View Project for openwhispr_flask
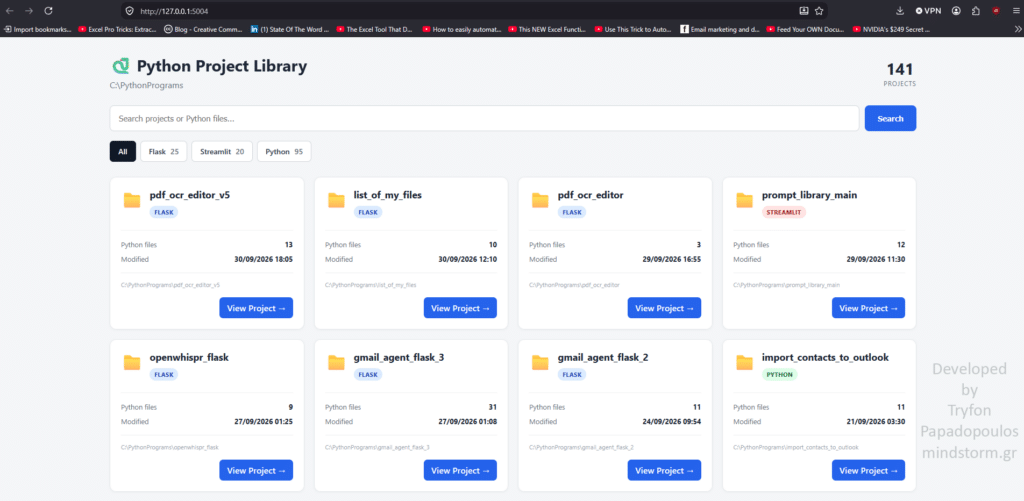Viewport: 1024px width, 501px height. 256,470
